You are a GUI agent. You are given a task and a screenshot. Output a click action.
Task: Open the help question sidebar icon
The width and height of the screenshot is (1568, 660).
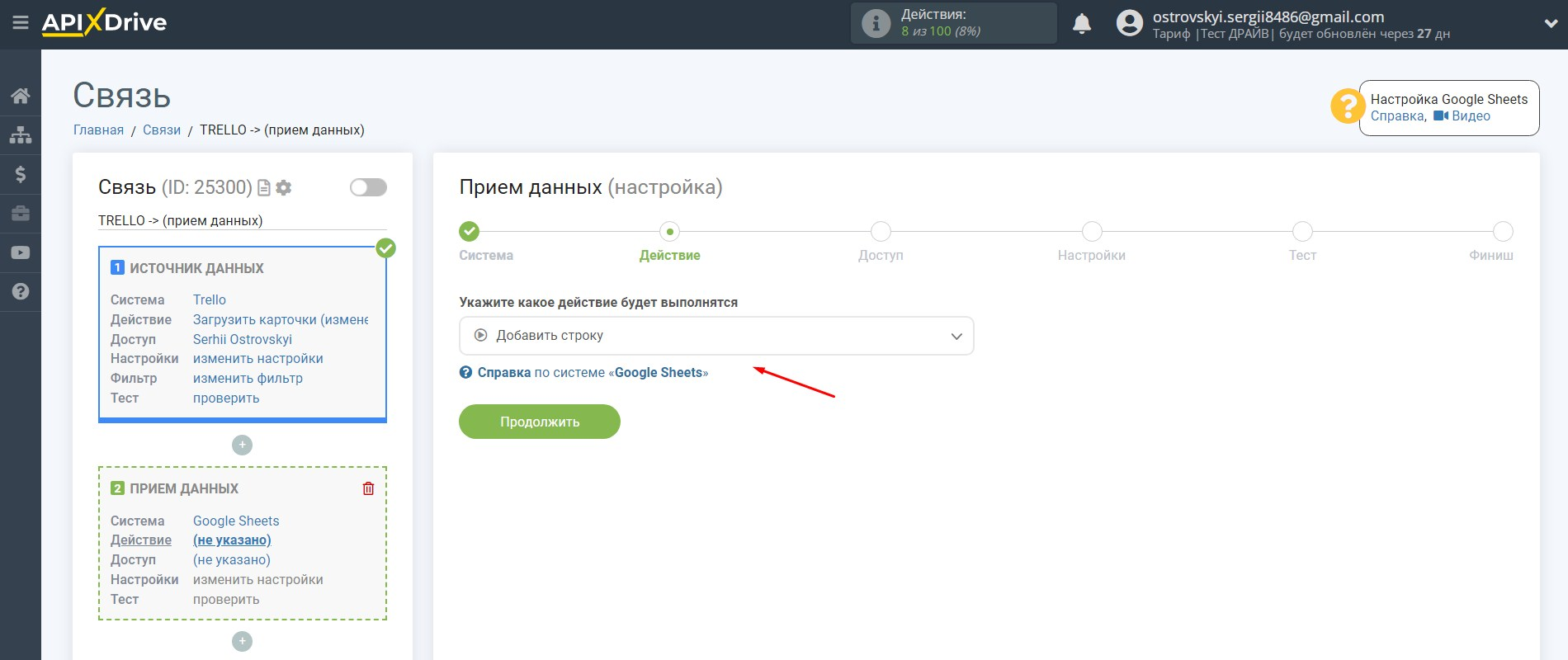point(21,291)
